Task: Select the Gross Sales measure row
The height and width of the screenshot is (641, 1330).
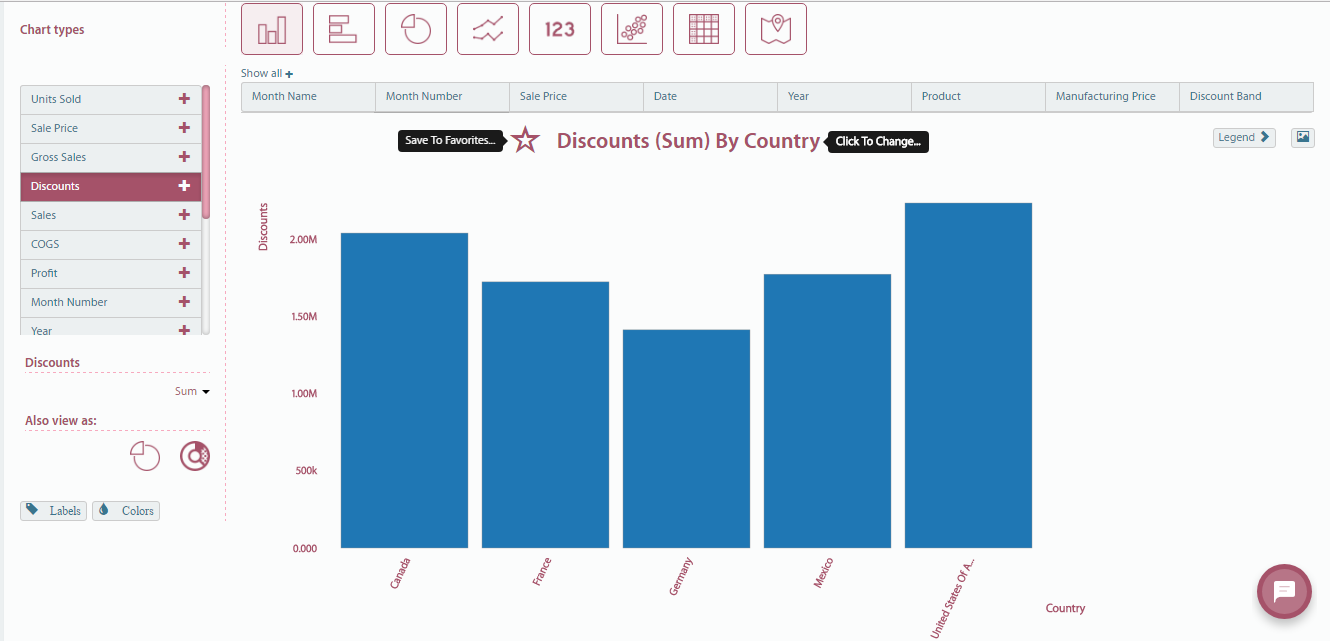Action: coord(111,157)
